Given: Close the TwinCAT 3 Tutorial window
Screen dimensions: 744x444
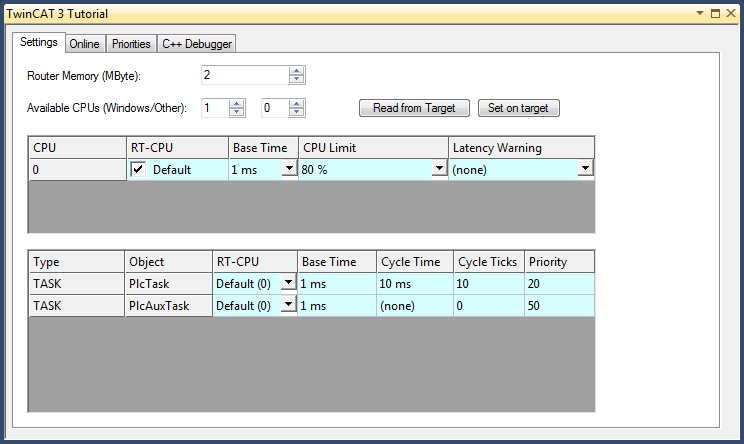Looking at the screenshot, I should [731, 13].
